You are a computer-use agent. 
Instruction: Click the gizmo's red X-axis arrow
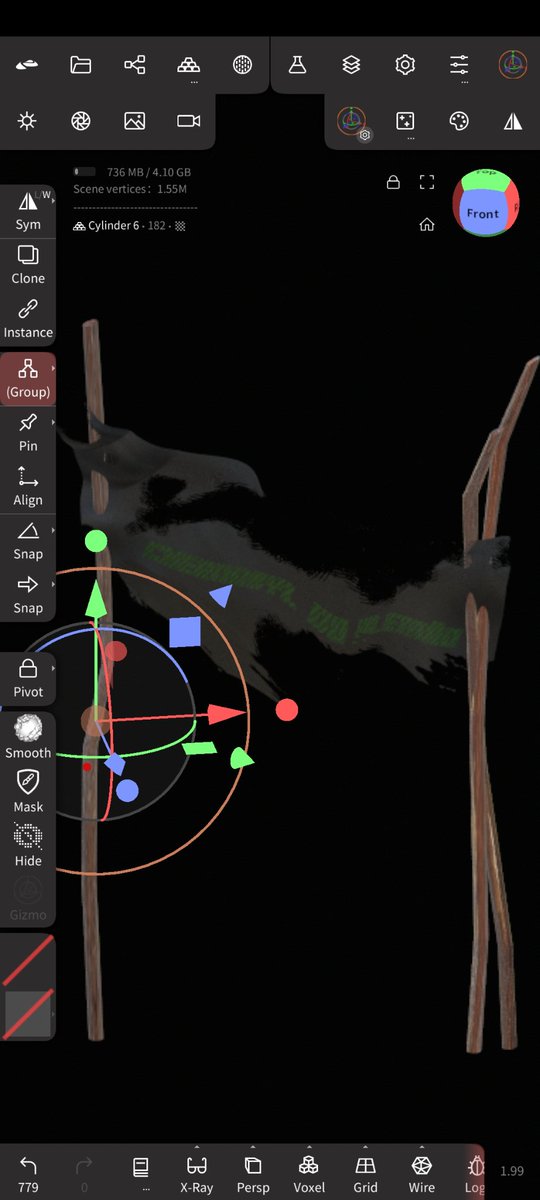(x=227, y=714)
